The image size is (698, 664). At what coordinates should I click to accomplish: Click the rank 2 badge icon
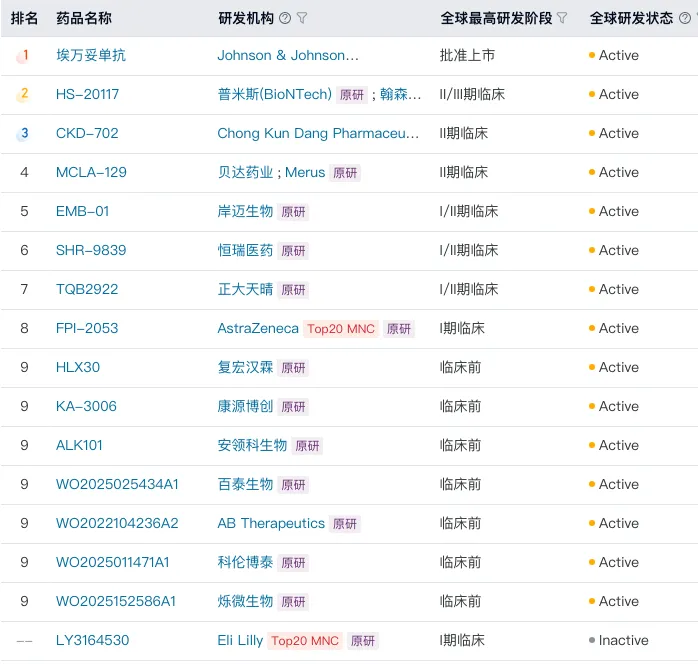coord(24,95)
